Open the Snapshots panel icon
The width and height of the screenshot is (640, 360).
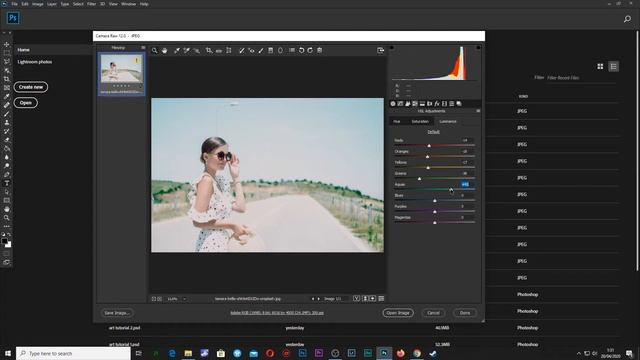(x=459, y=104)
